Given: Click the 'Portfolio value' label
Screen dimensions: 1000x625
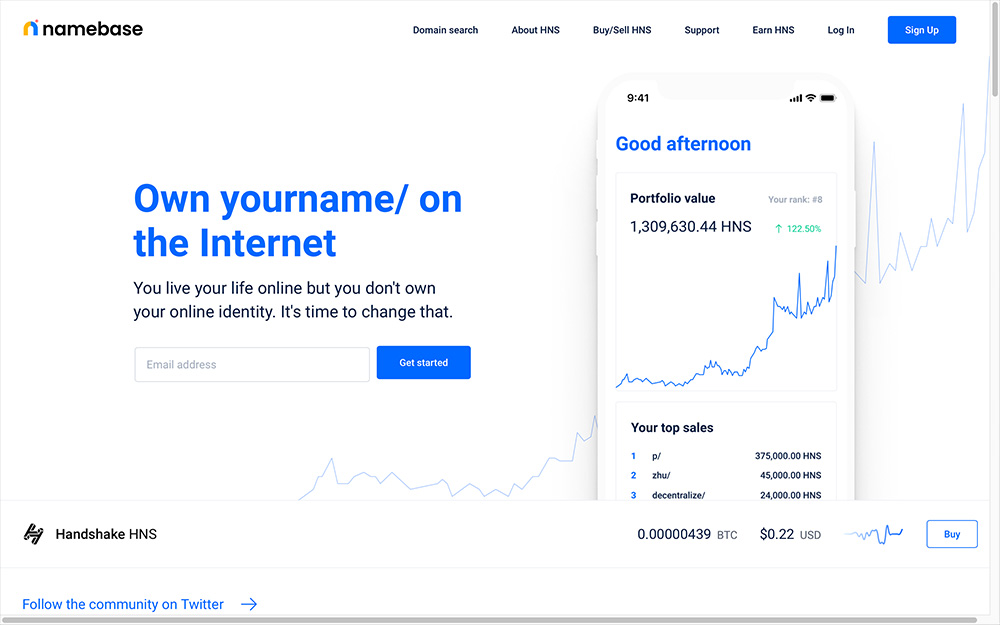Looking at the screenshot, I should tap(672, 198).
